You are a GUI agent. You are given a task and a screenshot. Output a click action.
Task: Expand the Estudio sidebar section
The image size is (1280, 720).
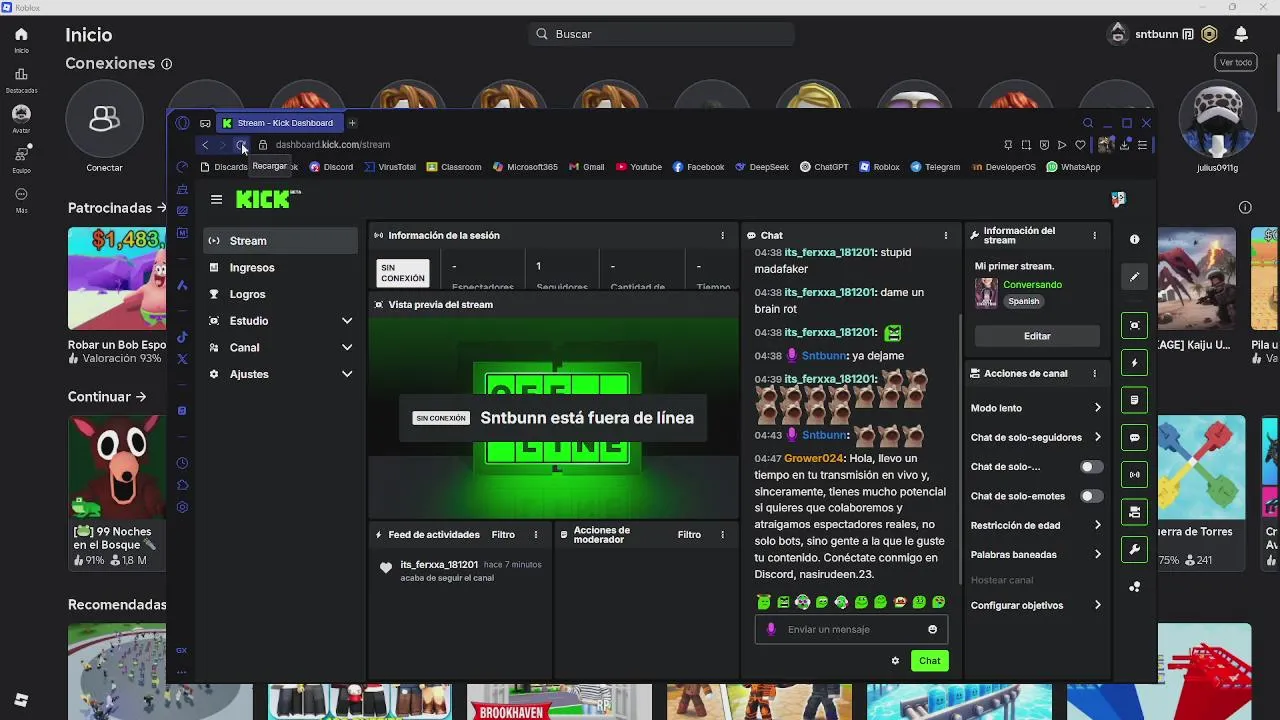280,321
